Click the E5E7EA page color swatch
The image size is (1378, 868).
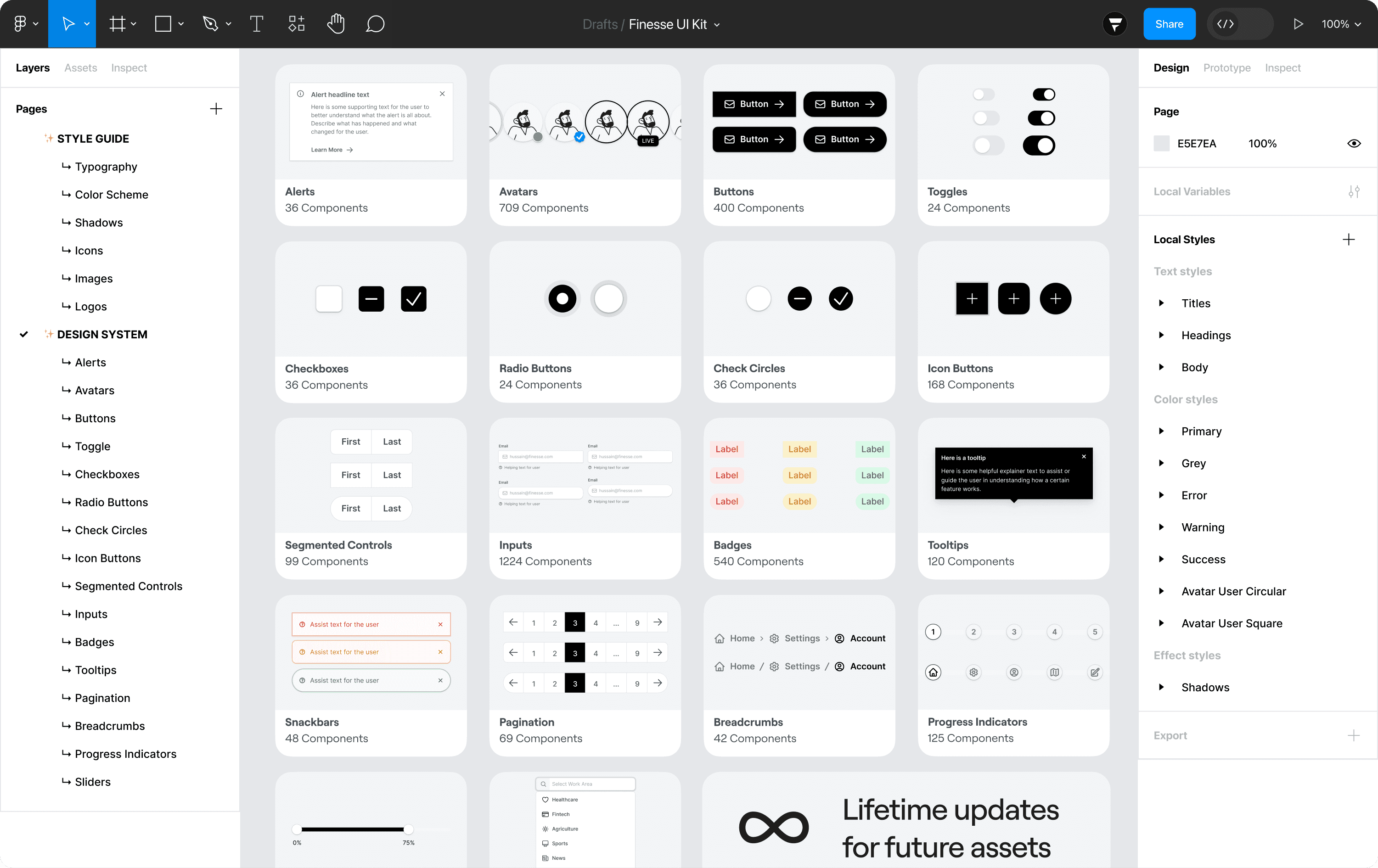(1161, 144)
